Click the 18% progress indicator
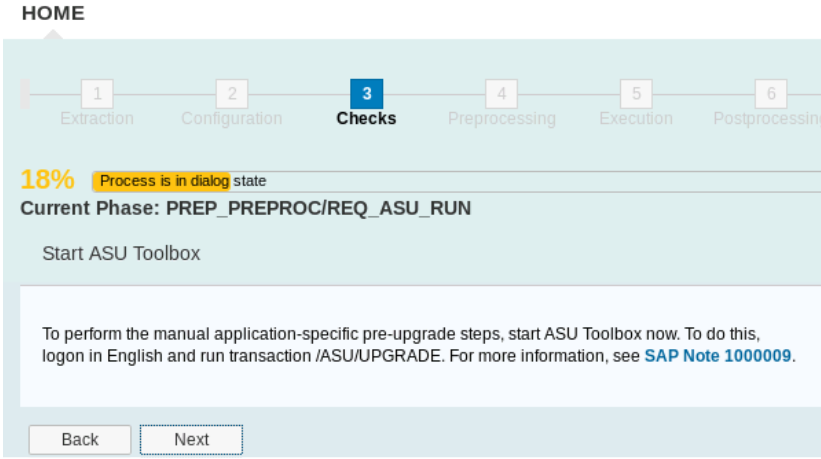 pyautogui.click(x=47, y=180)
